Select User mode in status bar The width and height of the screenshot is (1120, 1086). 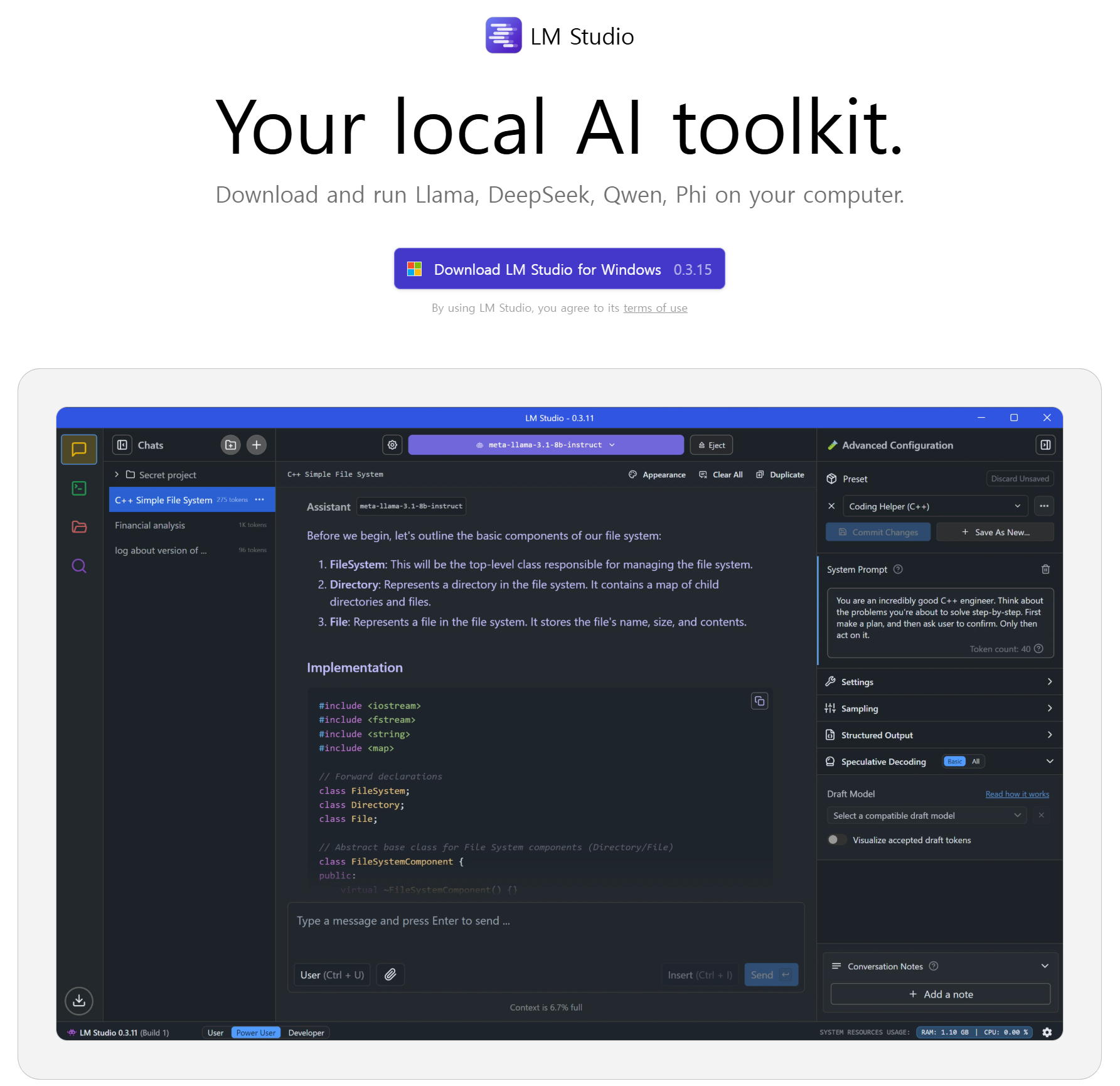(215, 1033)
